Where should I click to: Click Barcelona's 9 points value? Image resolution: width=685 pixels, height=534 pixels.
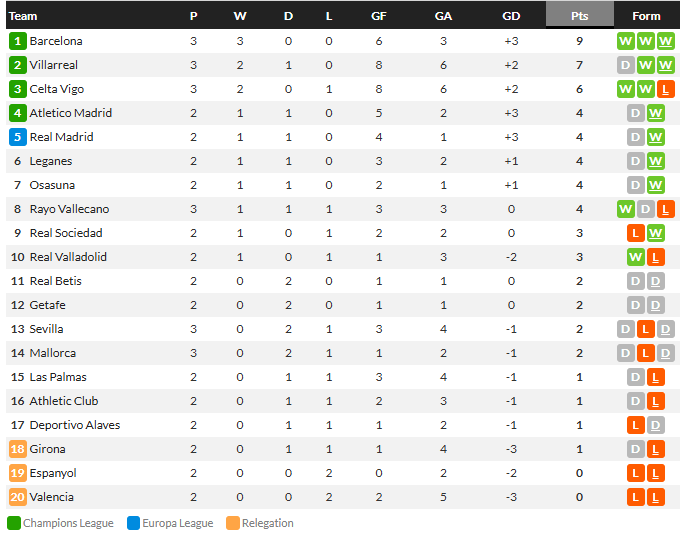[x=579, y=41]
